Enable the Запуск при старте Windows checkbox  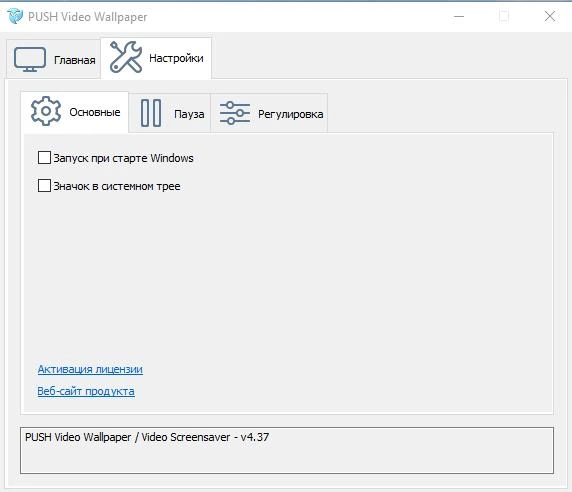(44, 158)
